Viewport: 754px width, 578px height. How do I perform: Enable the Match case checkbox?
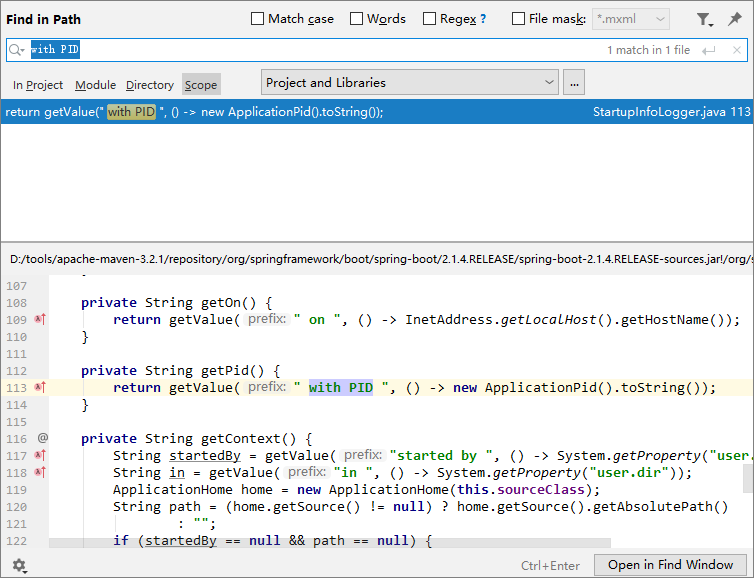258,19
